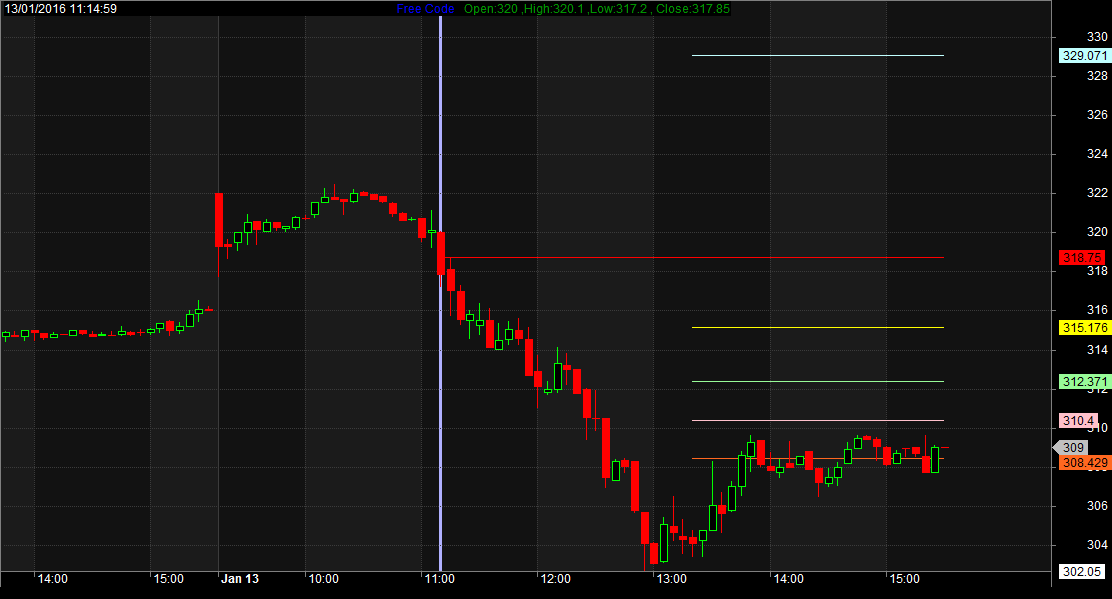Viewport: 1112px width, 599px height.
Task: Select the vertical purple cursor line
Action: 440,293
